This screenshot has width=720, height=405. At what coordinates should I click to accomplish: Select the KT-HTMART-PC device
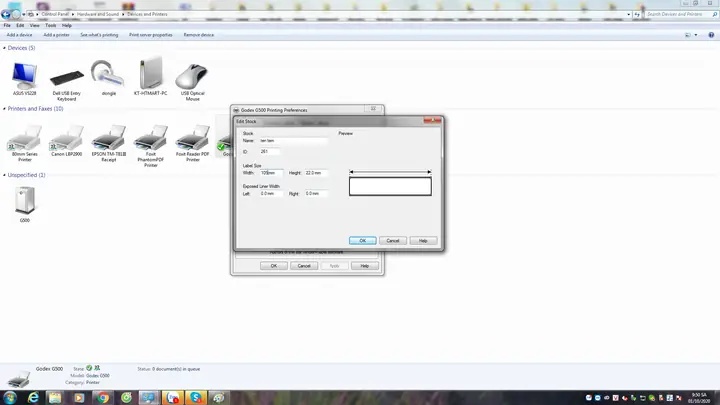point(151,76)
